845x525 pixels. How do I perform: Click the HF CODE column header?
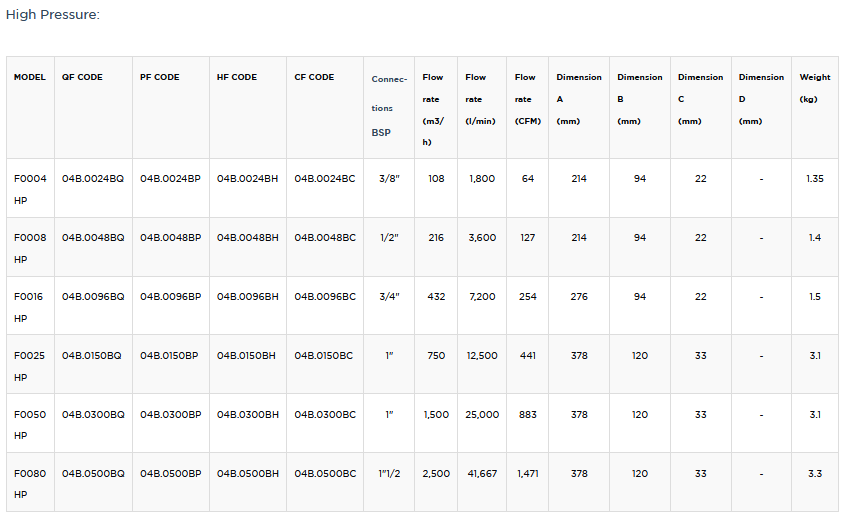pos(237,77)
